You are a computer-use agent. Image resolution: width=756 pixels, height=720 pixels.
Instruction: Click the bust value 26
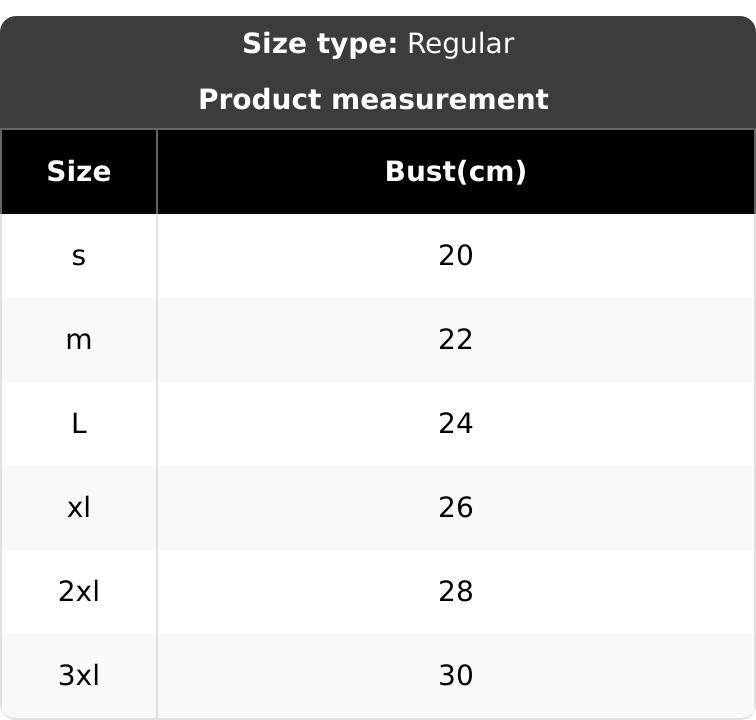[x=455, y=508]
